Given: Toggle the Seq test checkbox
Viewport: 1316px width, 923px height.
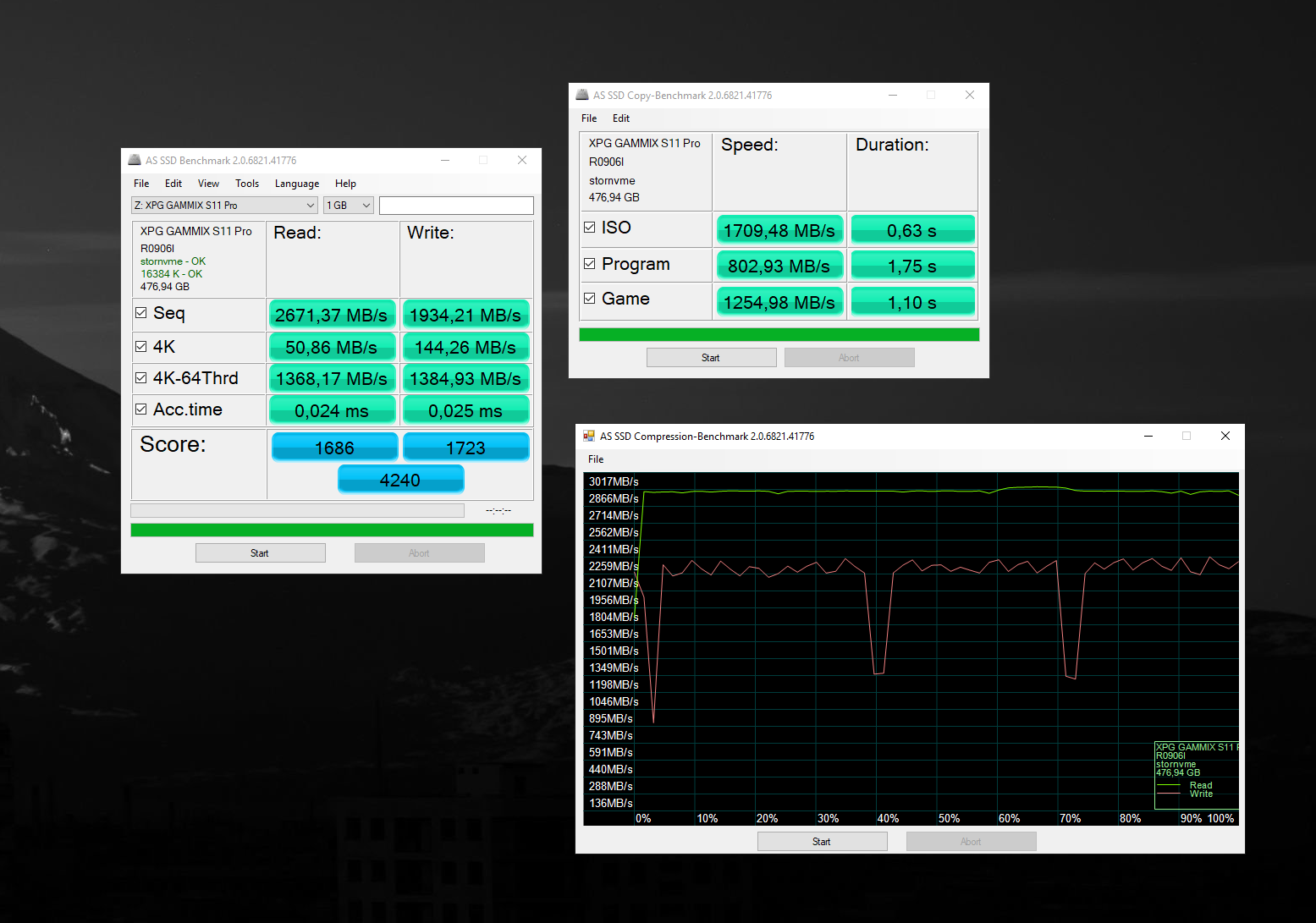Looking at the screenshot, I should tap(141, 313).
